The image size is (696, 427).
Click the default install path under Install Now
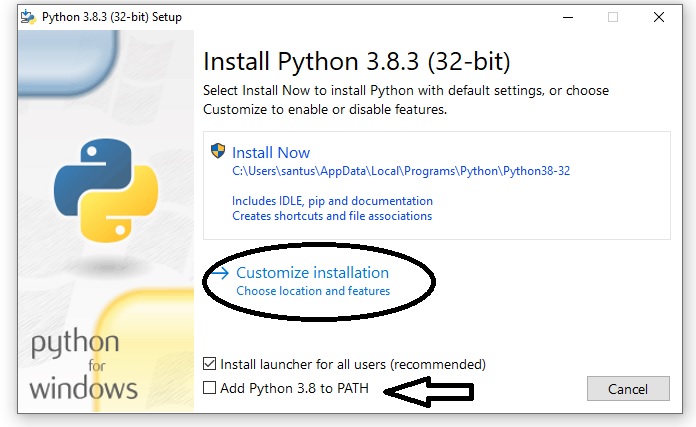tap(401, 171)
